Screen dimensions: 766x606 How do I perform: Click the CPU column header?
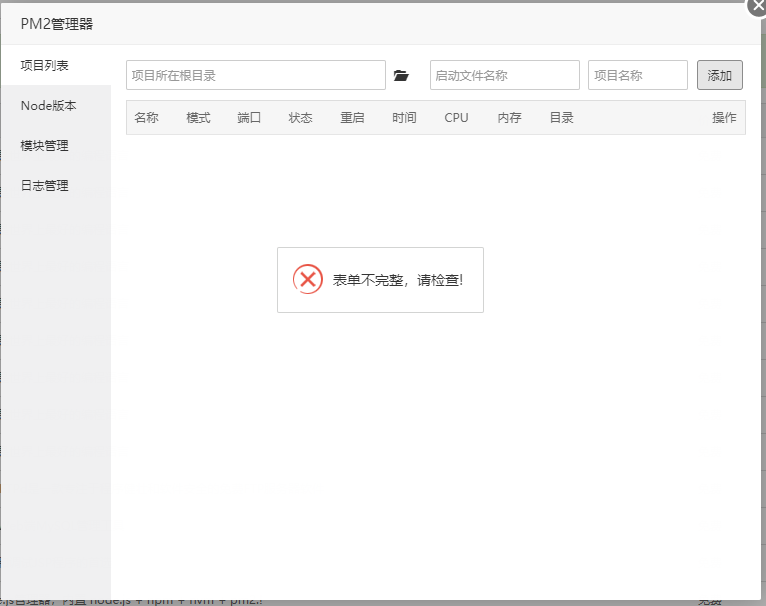(x=456, y=118)
